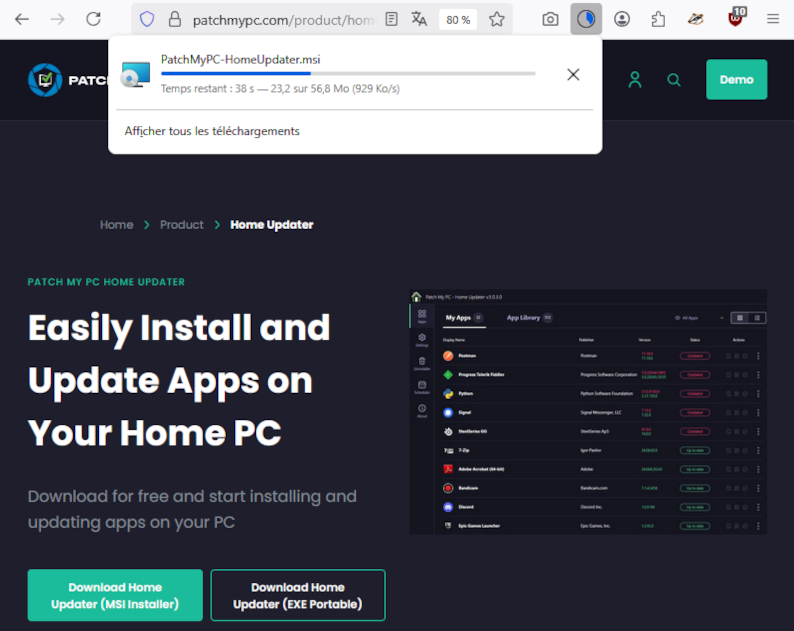Open tracking protection shield info
794x631 pixels.
[147, 19]
